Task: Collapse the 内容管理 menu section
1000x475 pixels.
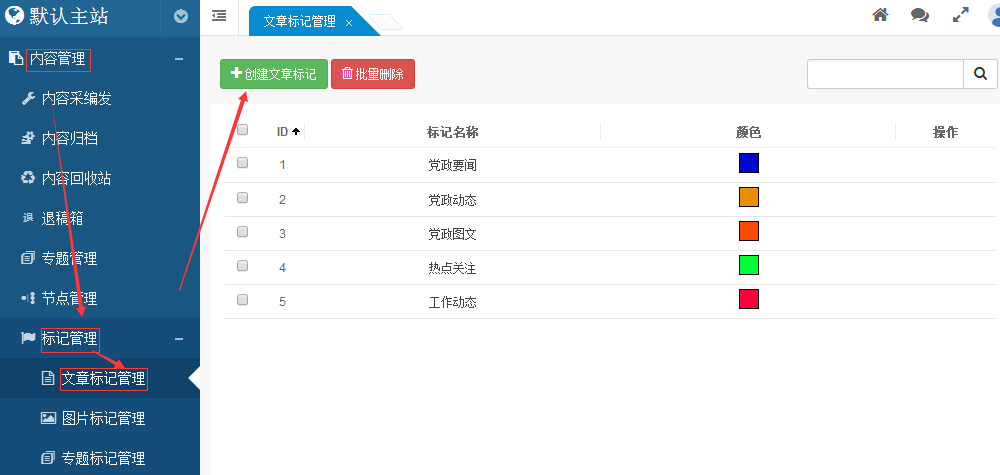Action: point(179,59)
